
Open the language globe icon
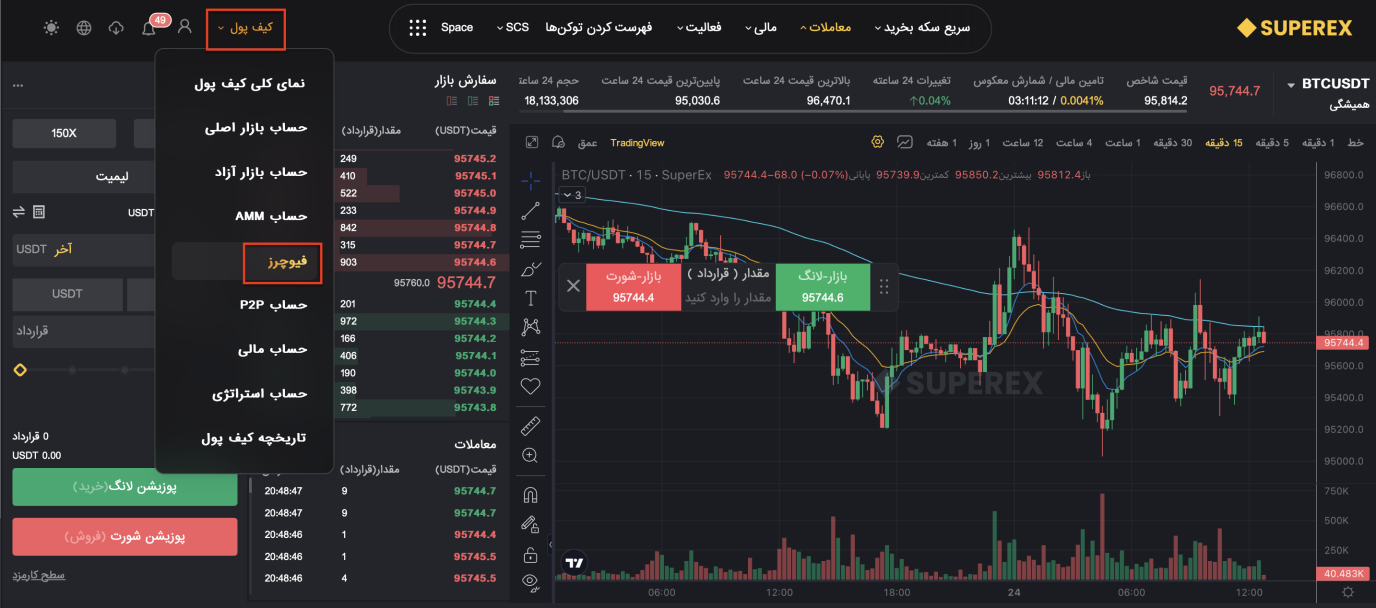(x=84, y=28)
